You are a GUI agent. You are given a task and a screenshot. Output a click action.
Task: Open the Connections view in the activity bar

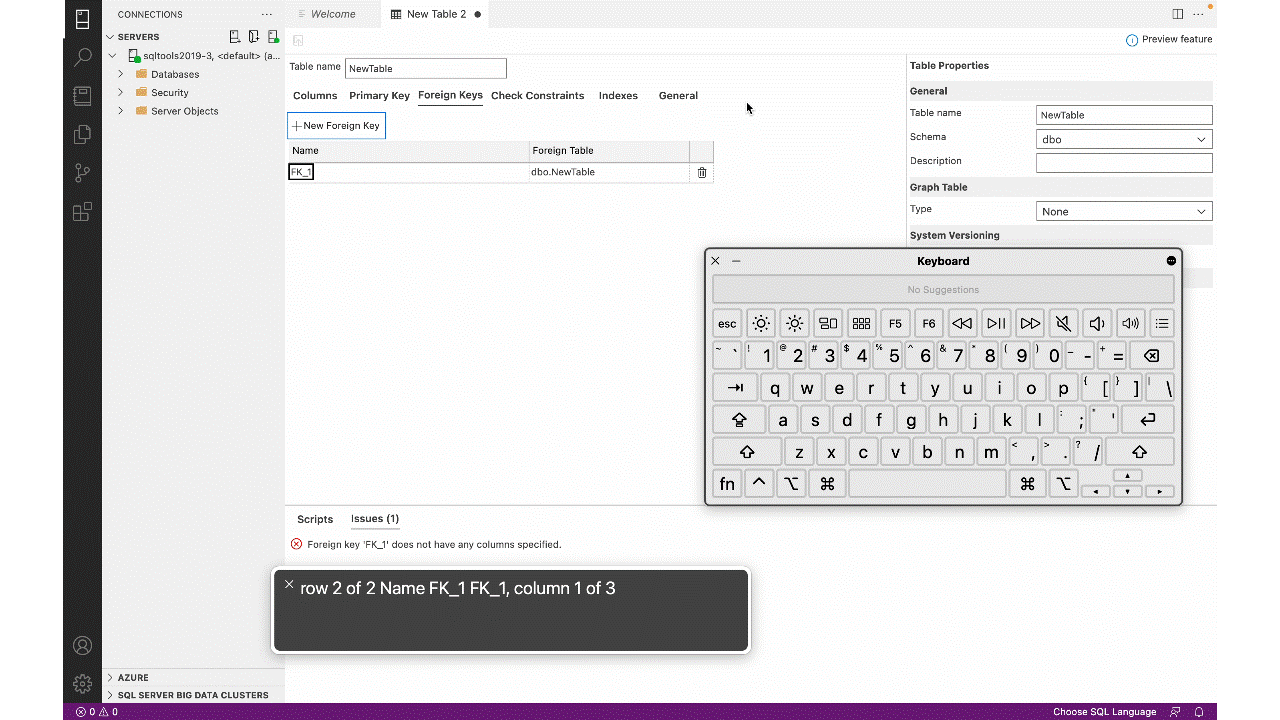pyautogui.click(x=82, y=19)
